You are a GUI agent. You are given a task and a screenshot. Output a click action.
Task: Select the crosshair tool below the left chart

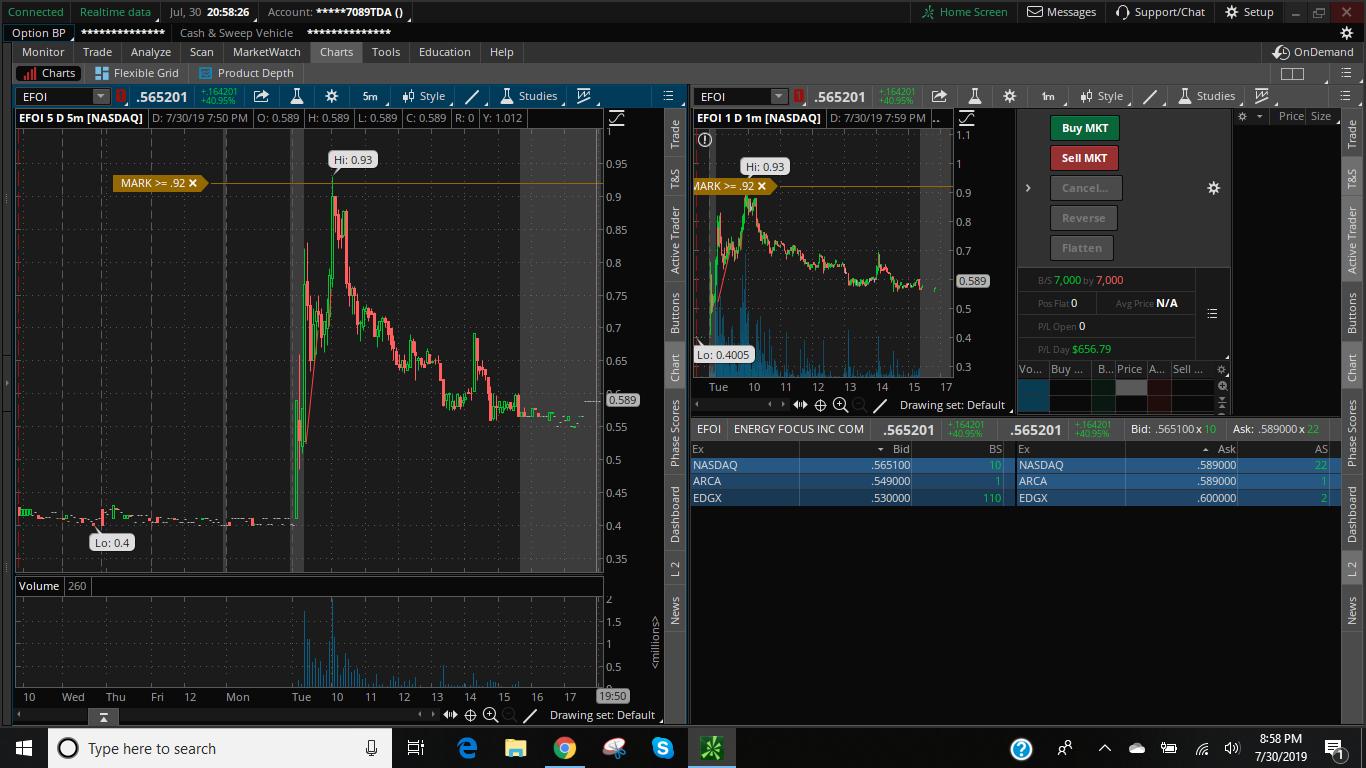470,715
